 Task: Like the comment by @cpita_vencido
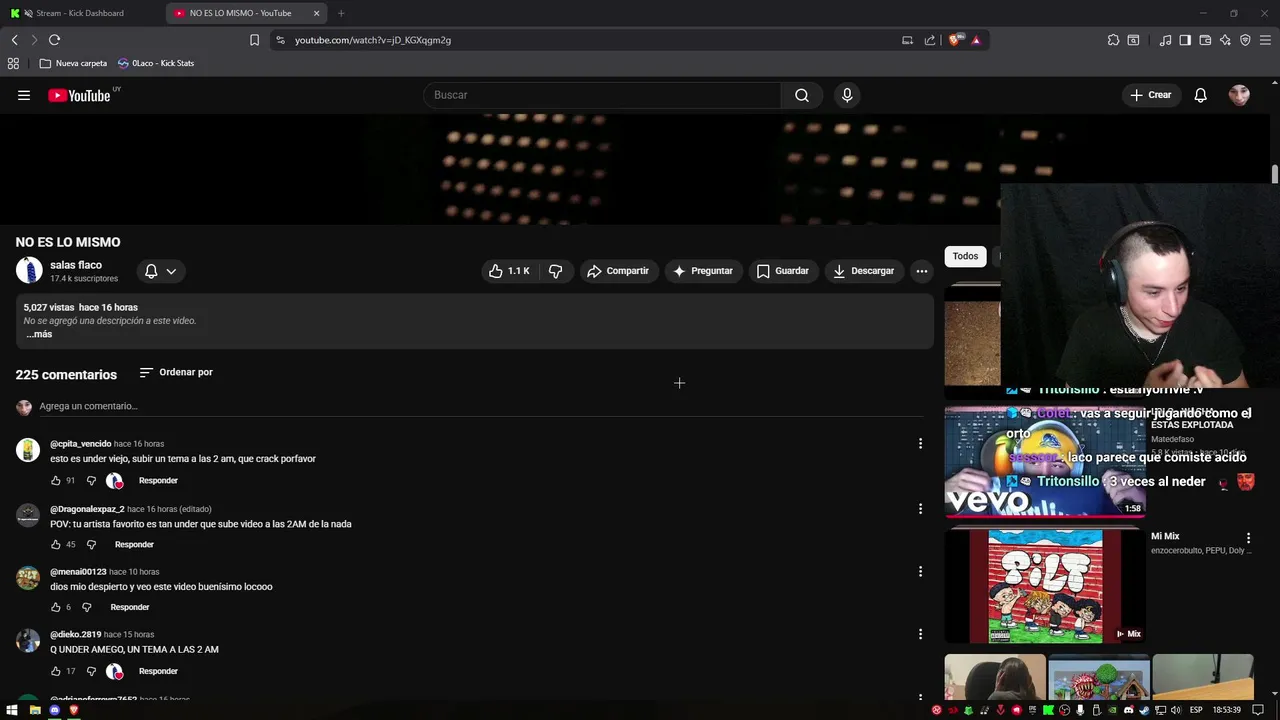tap(56, 481)
